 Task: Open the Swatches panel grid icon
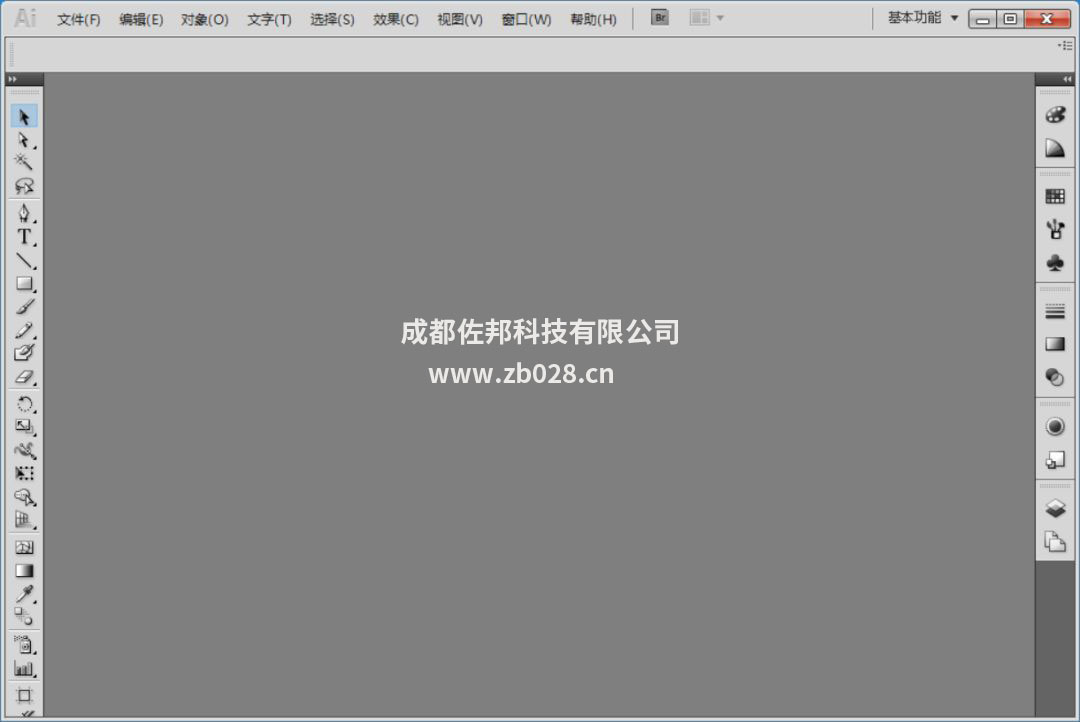(x=1055, y=196)
